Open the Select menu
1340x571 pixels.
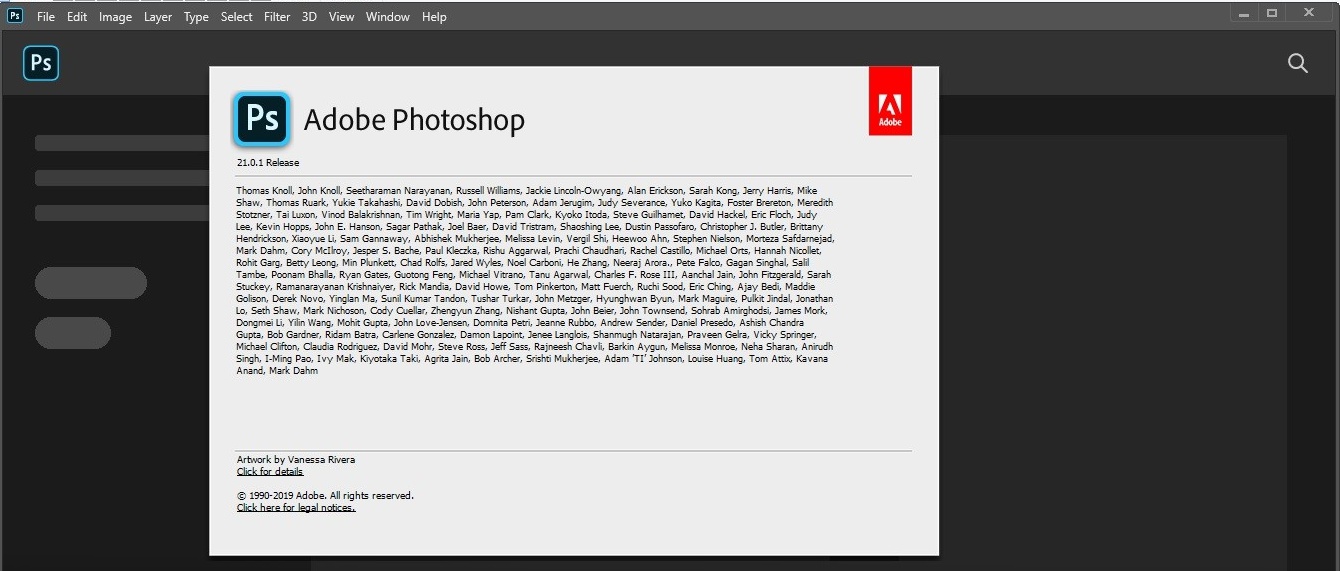click(237, 17)
